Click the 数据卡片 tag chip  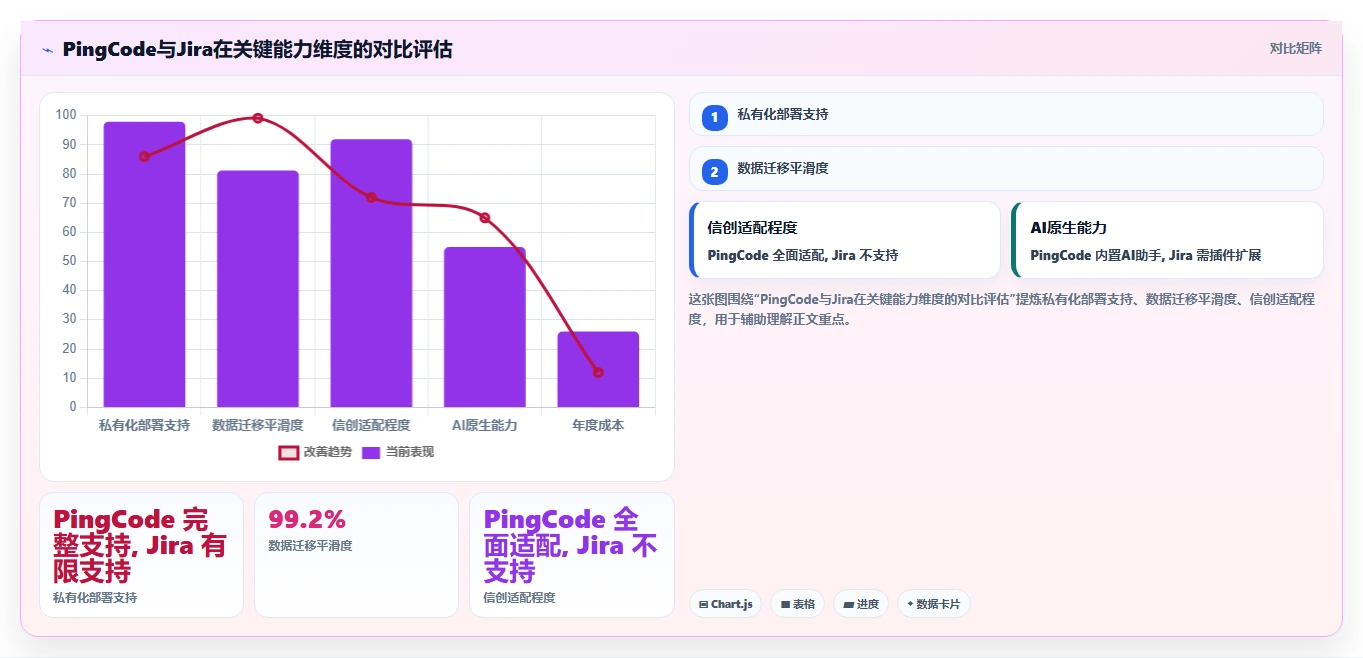(x=933, y=604)
